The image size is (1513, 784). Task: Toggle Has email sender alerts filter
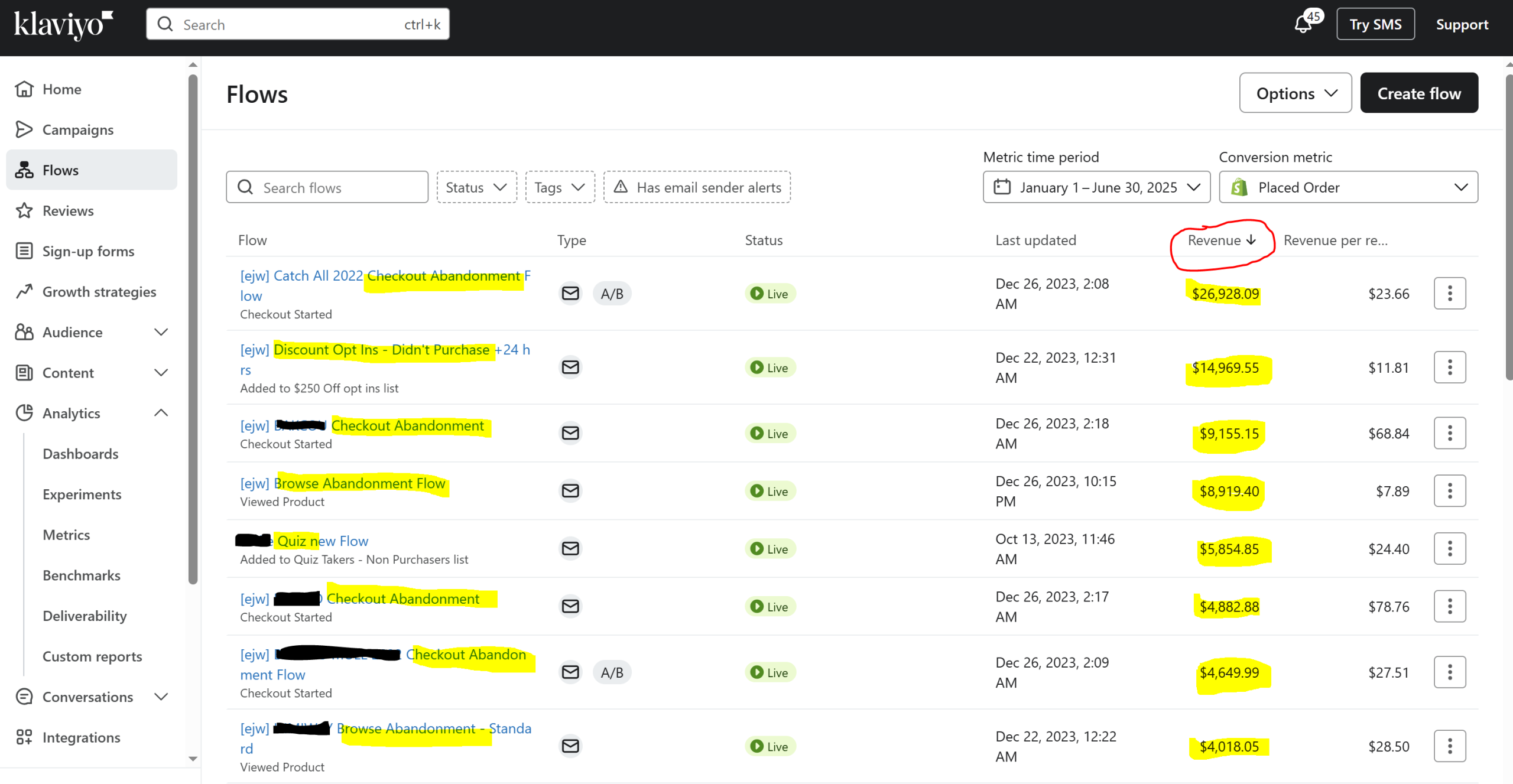click(697, 187)
